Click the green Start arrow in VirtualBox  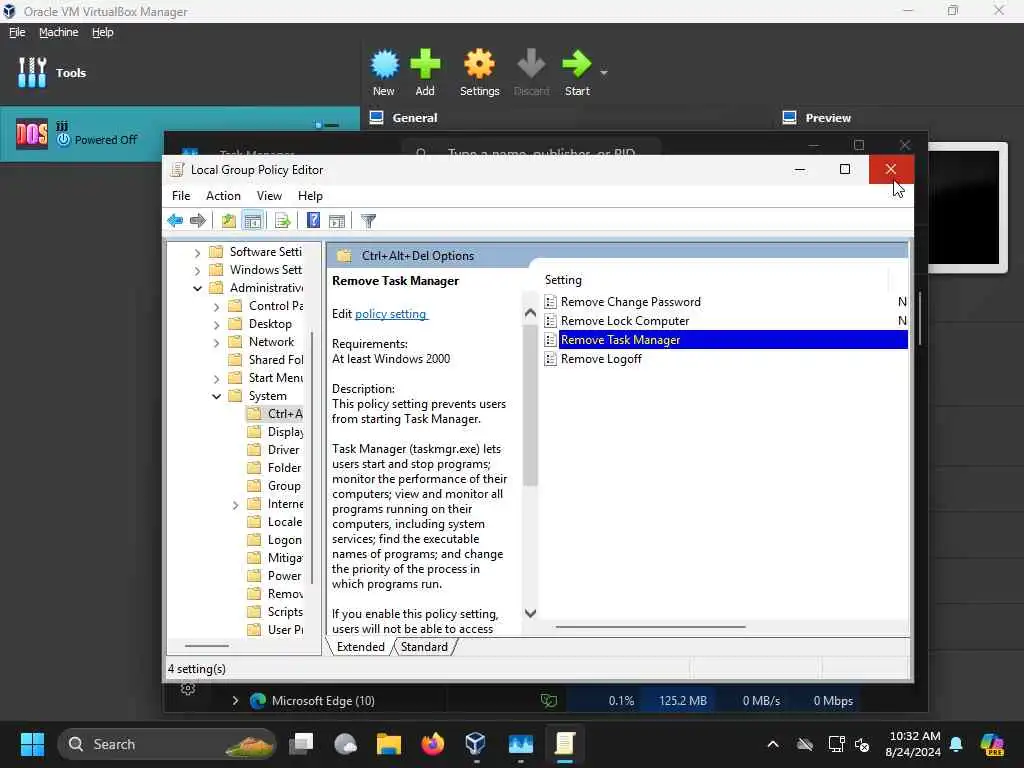577,72
